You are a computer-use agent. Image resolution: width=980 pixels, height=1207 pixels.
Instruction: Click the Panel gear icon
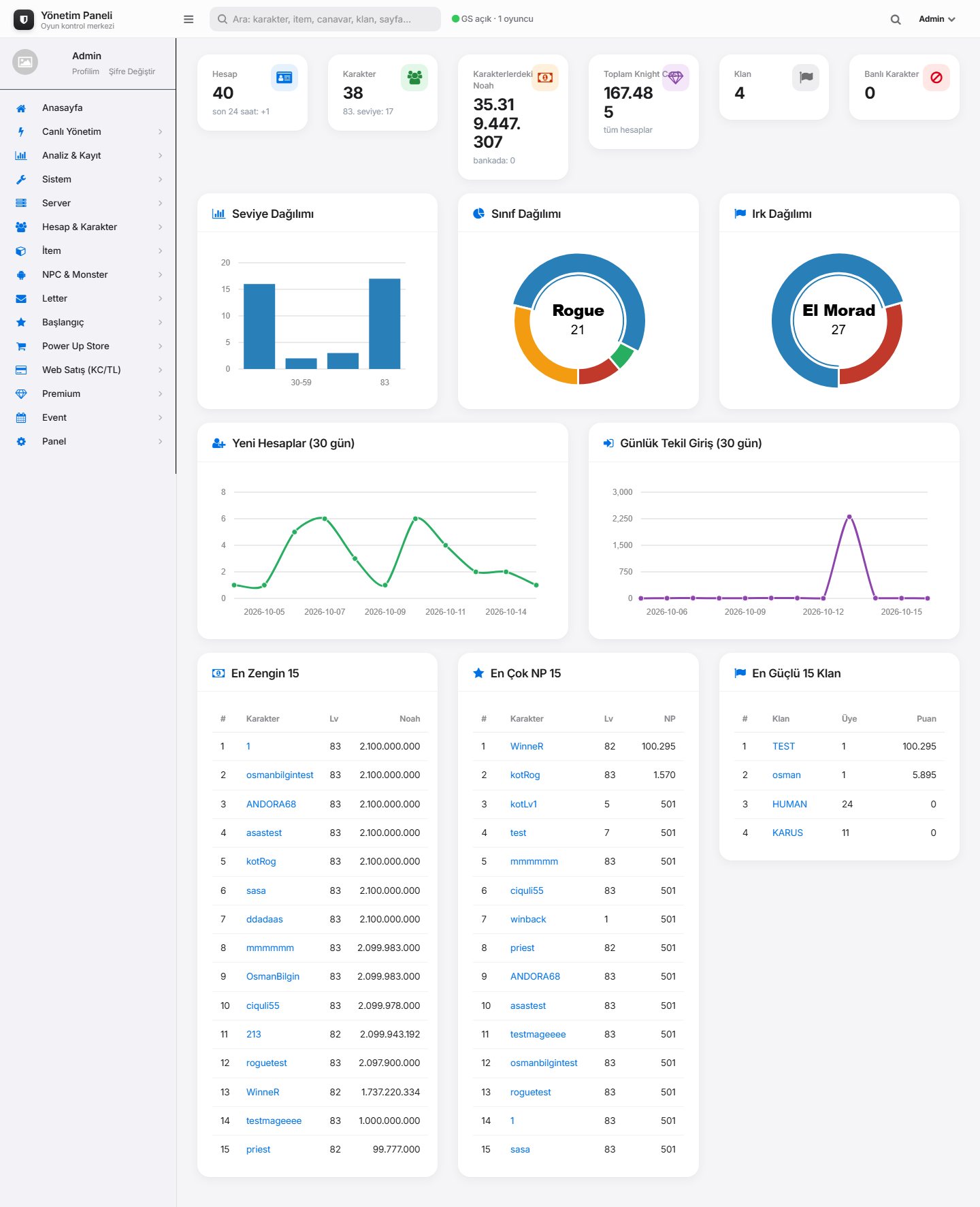21,442
